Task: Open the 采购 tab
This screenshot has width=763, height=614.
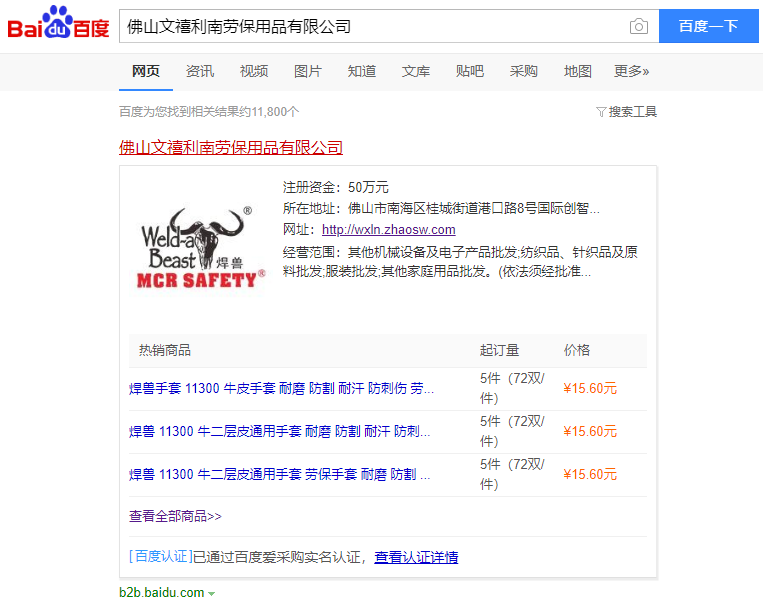Action: tap(524, 72)
